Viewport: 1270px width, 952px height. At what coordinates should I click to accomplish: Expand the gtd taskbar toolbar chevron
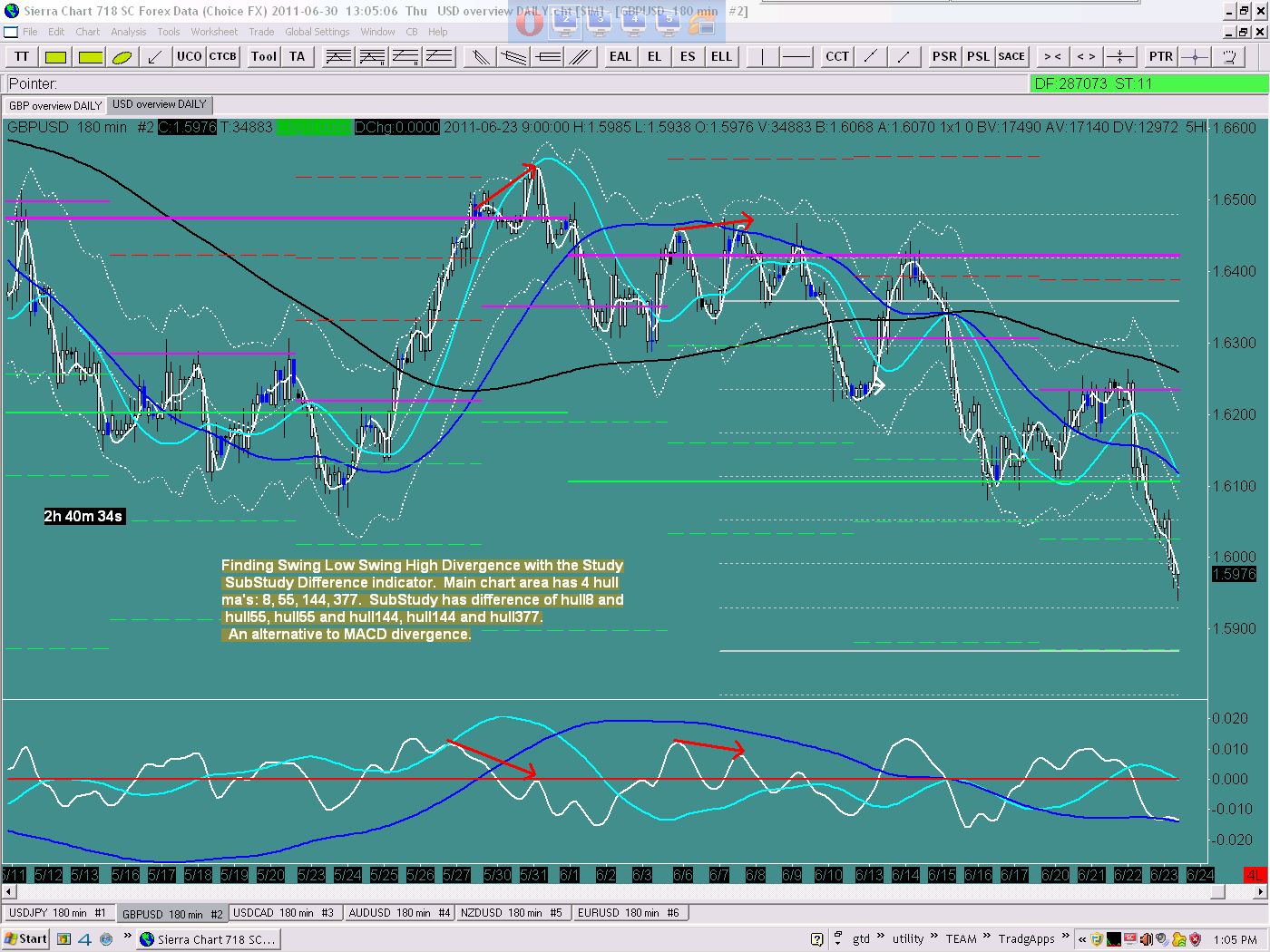(881, 938)
